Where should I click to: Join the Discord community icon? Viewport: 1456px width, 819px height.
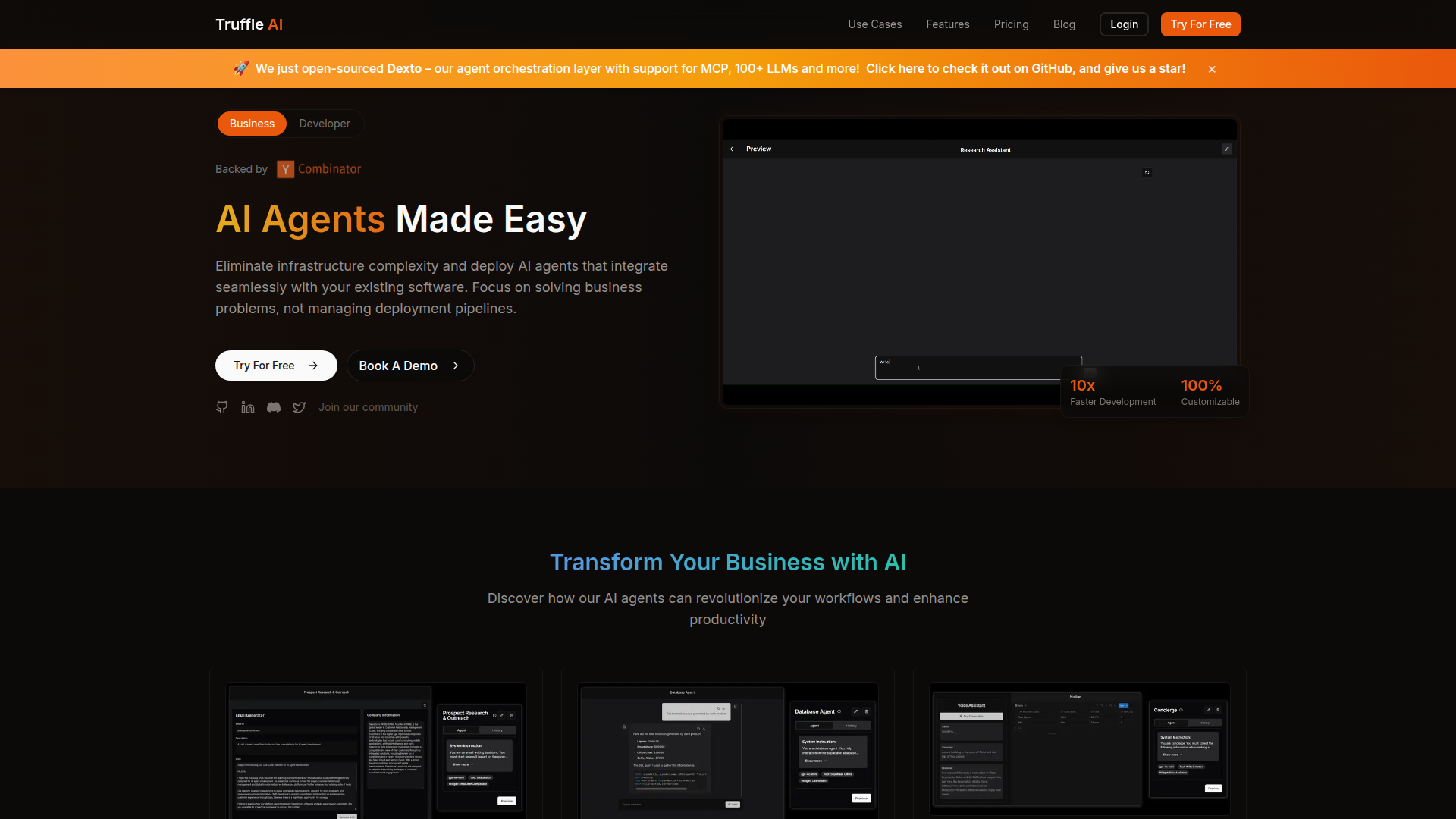click(x=273, y=407)
